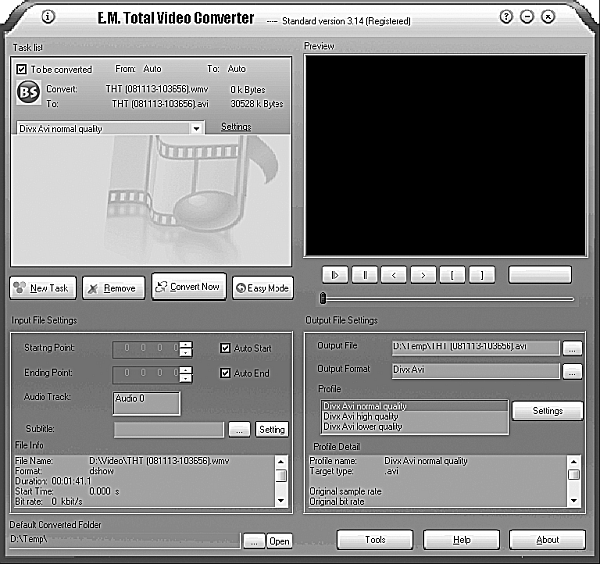600x564 pixels.
Task: Click Convert Now
Action: click(x=189, y=287)
